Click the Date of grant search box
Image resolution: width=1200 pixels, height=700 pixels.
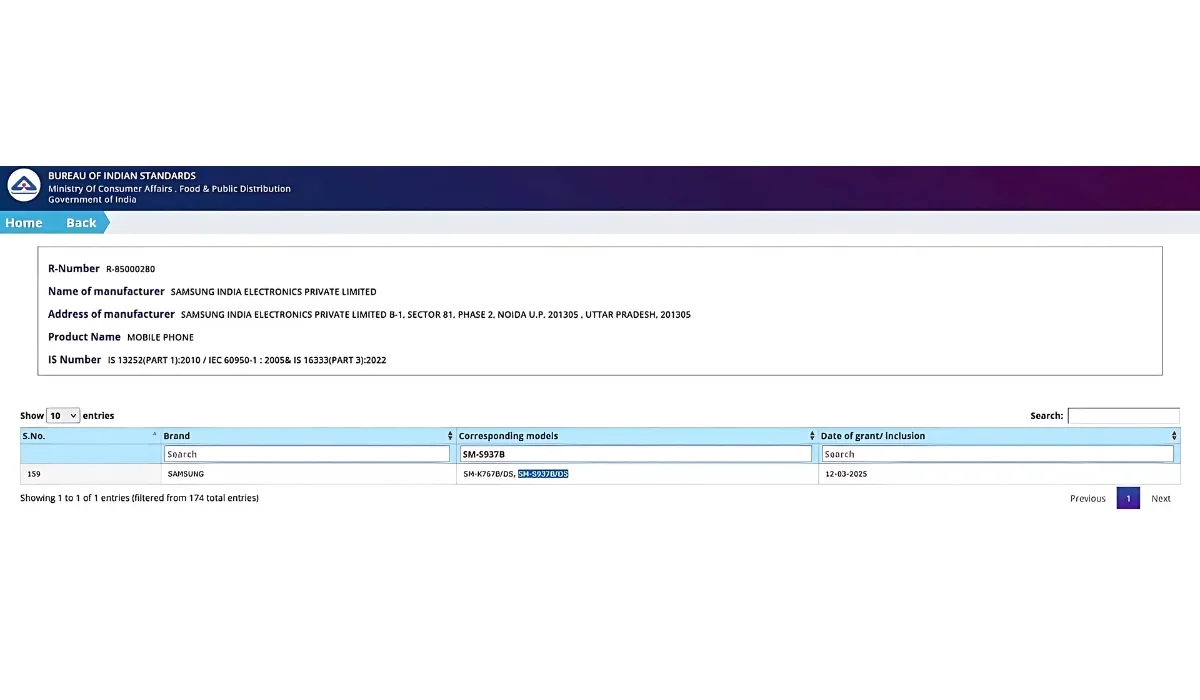coord(997,454)
